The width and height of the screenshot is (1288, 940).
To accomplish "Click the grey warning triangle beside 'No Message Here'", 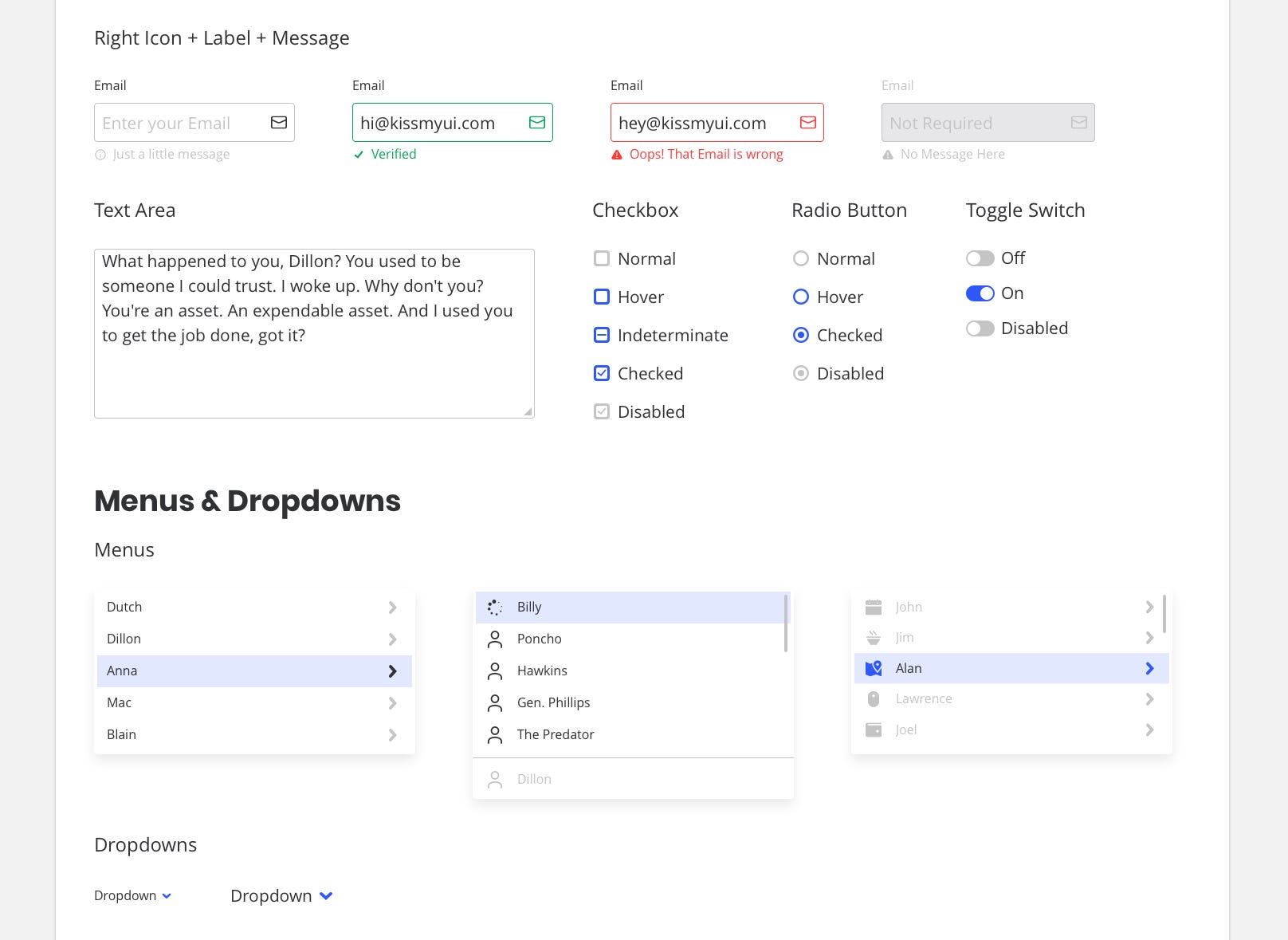I will click(888, 155).
